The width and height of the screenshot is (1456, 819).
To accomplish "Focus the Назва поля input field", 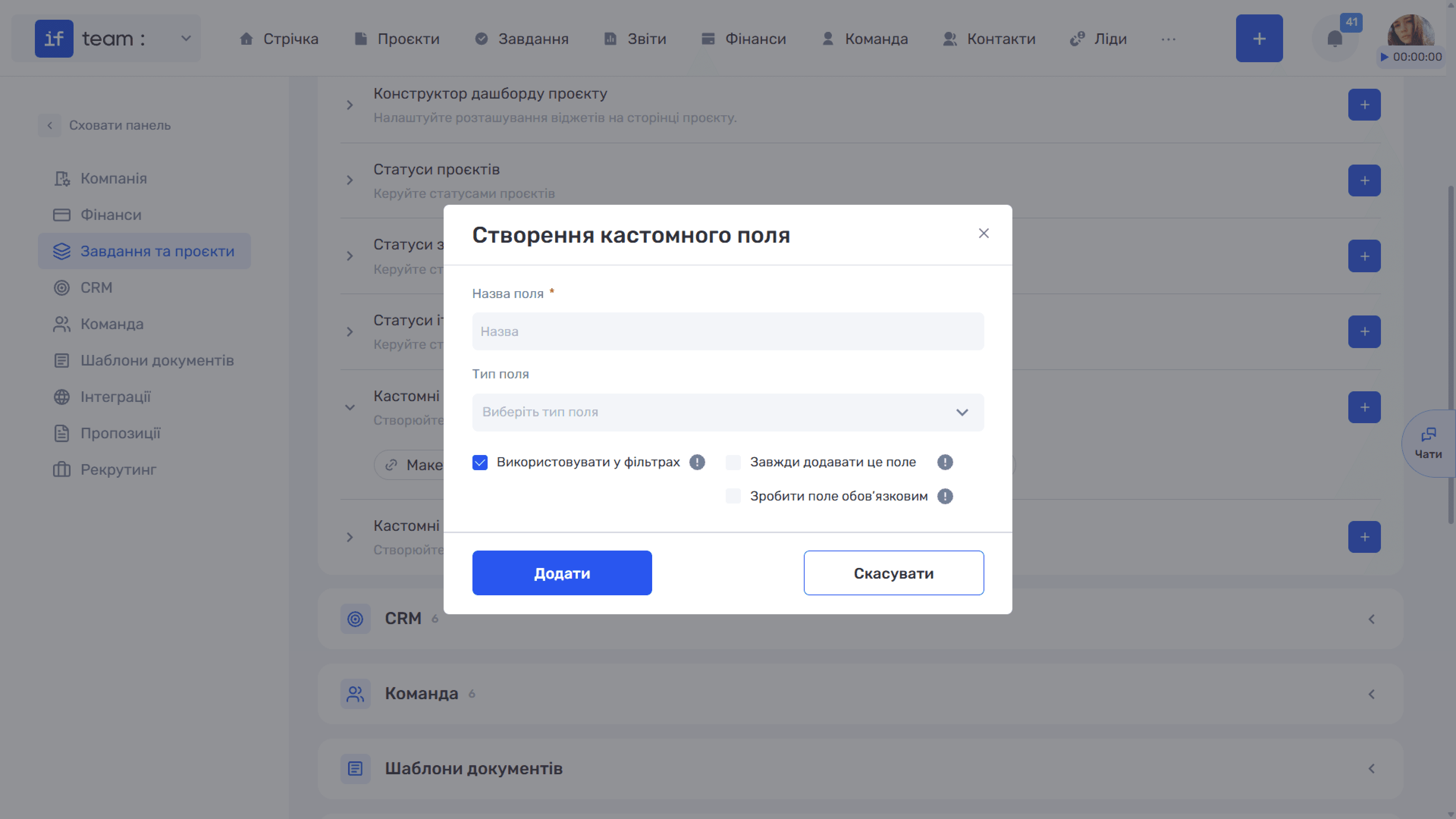I will (728, 331).
